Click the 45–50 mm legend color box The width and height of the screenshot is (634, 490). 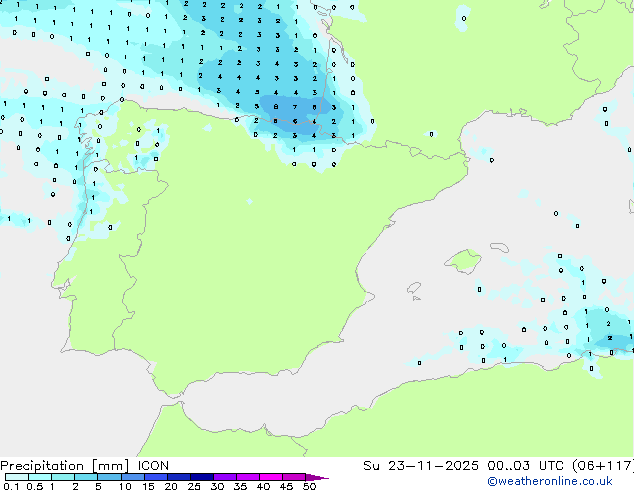(x=294, y=477)
